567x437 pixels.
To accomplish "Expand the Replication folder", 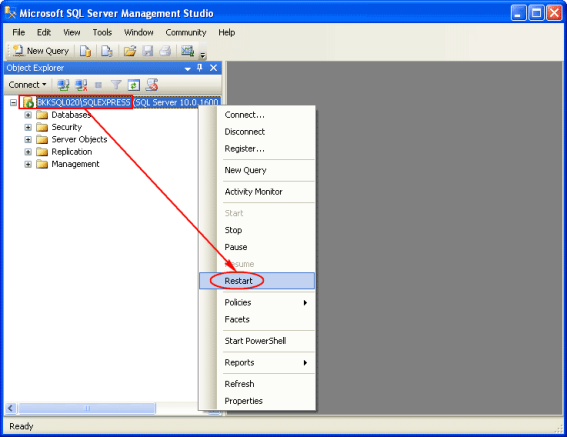I will point(28,152).
